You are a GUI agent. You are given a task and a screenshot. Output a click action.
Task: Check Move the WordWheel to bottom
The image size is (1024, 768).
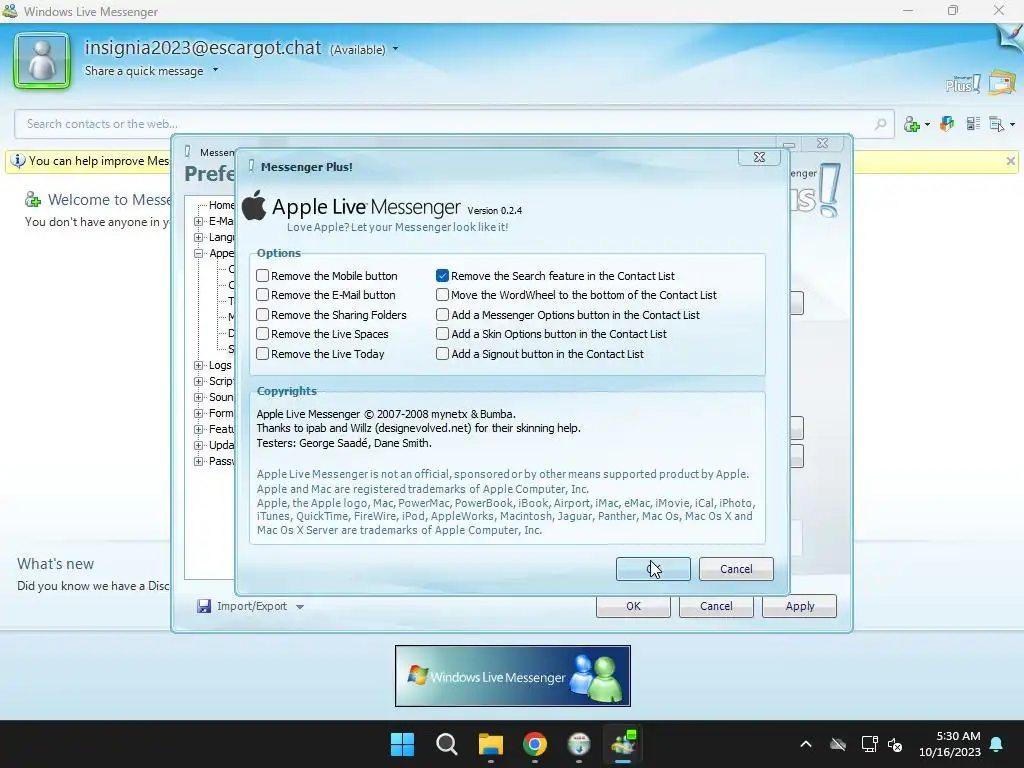point(443,295)
